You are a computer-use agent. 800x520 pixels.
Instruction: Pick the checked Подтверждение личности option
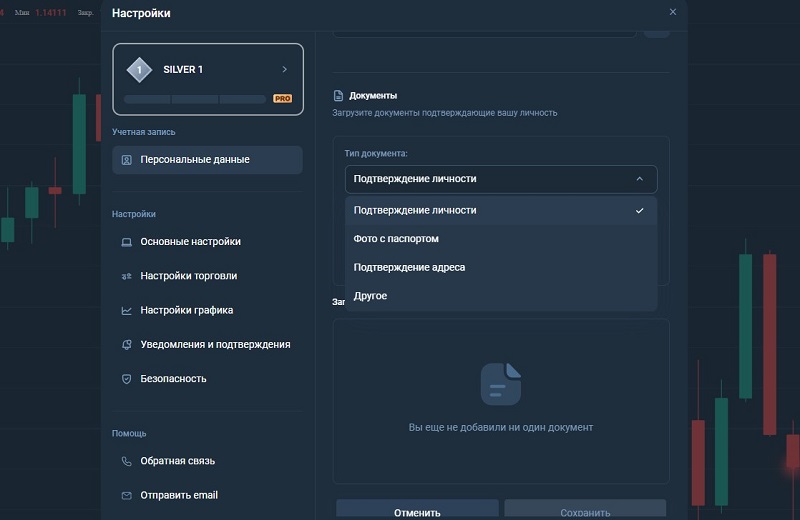pos(501,210)
